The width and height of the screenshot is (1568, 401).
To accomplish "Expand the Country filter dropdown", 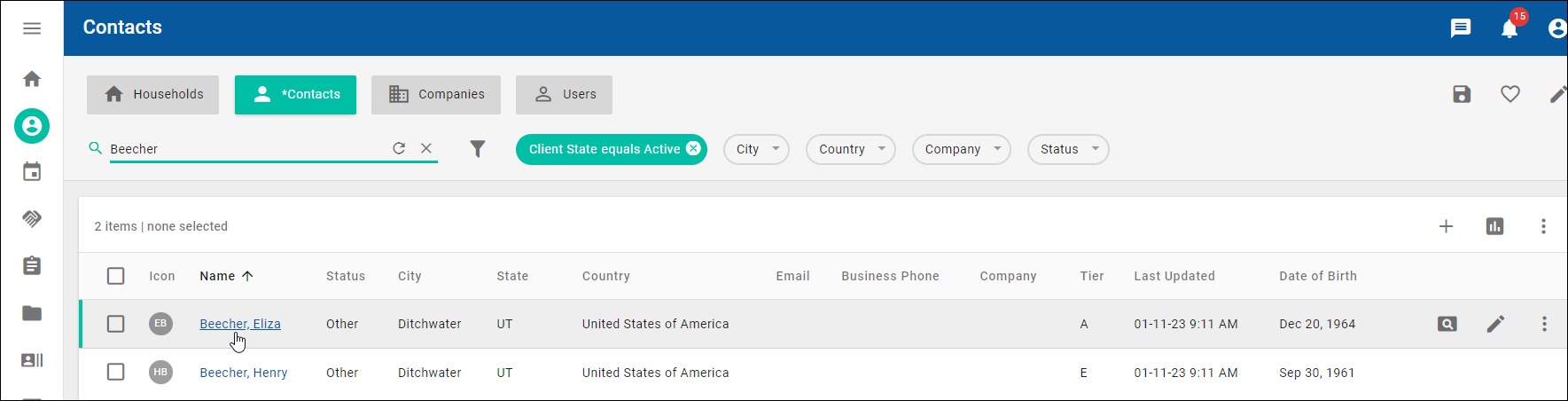I will tap(850, 149).
